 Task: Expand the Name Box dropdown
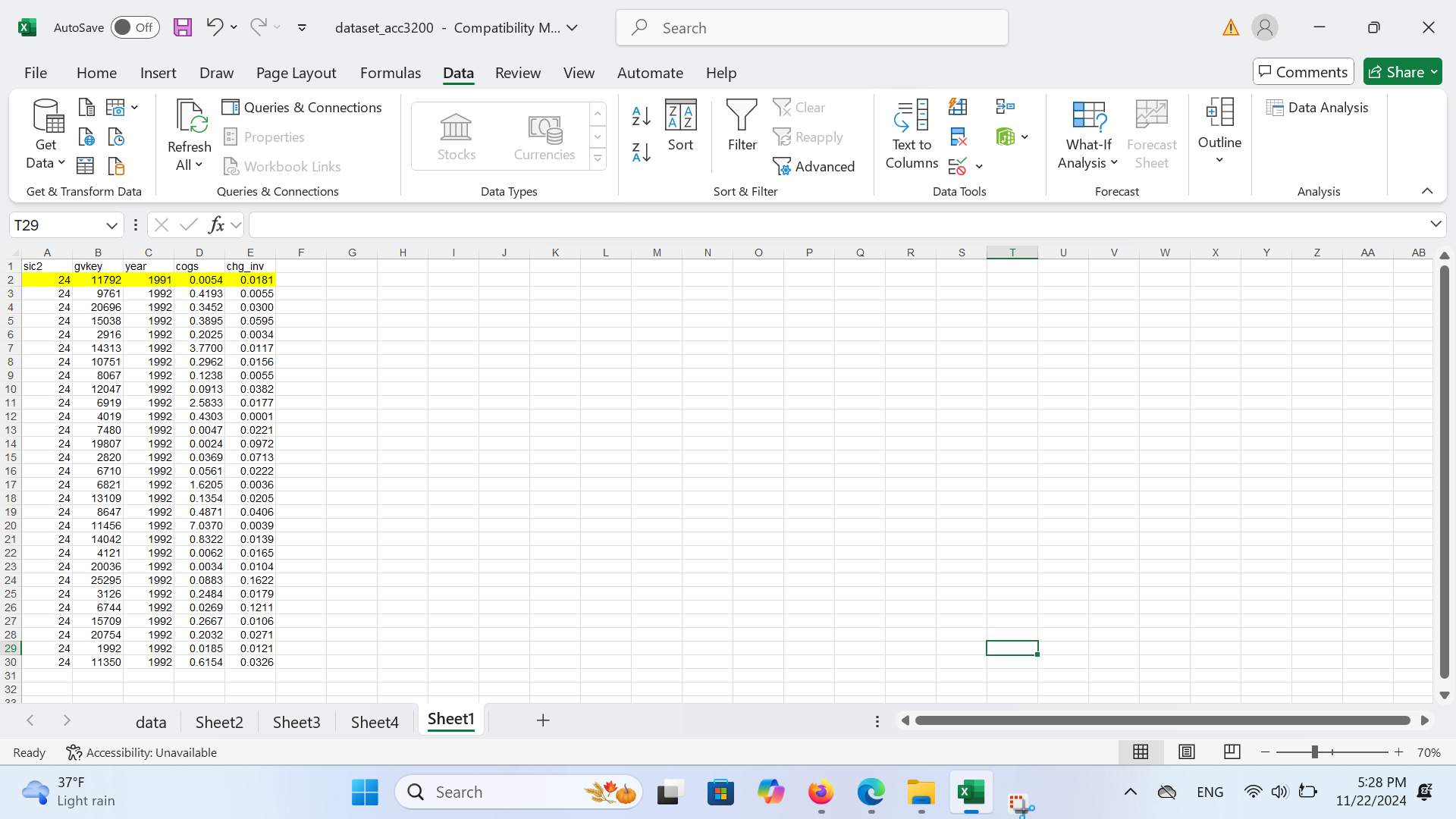111,225
